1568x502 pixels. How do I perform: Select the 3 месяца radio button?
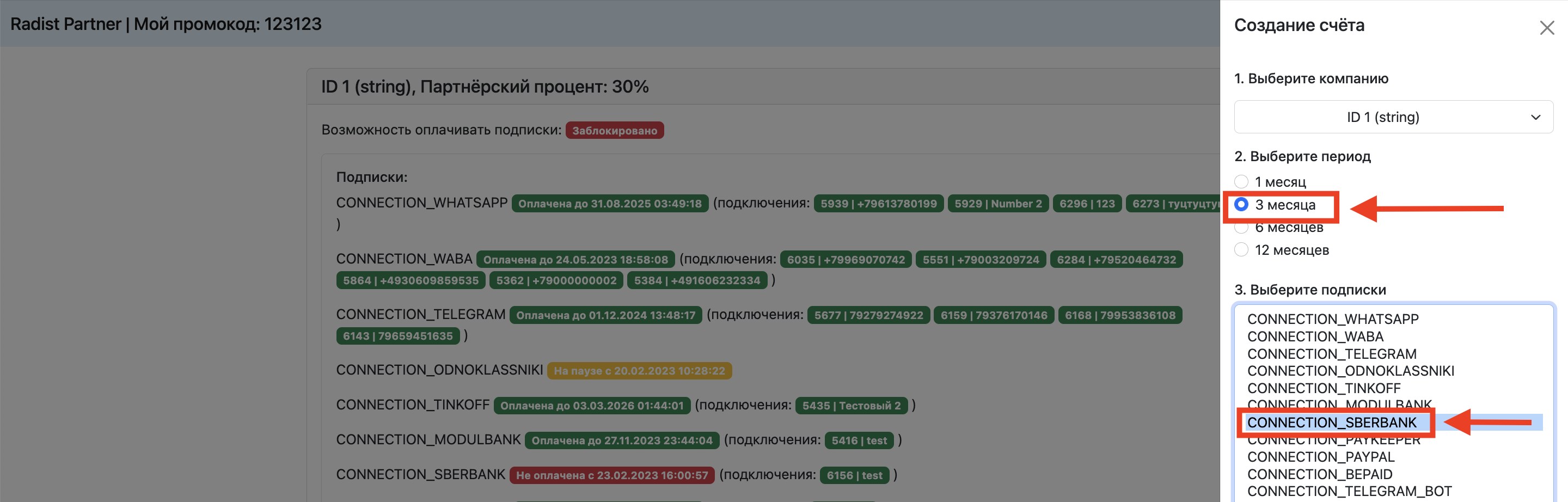pos(1241,205)
